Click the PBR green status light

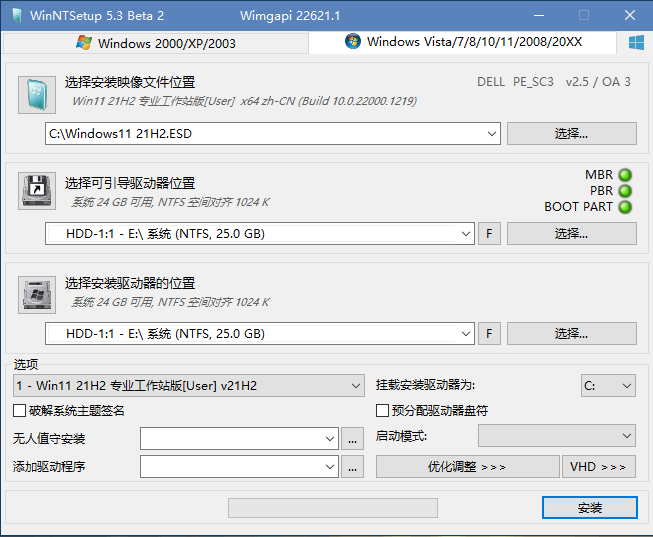(x=625, y=191)
